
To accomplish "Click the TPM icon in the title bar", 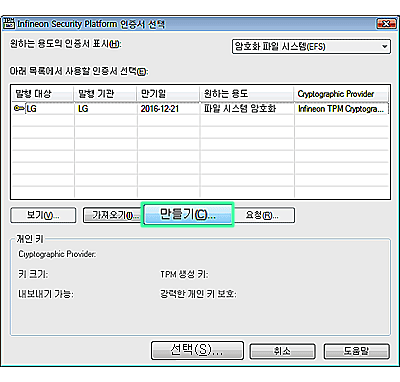I will pos(8,24).
